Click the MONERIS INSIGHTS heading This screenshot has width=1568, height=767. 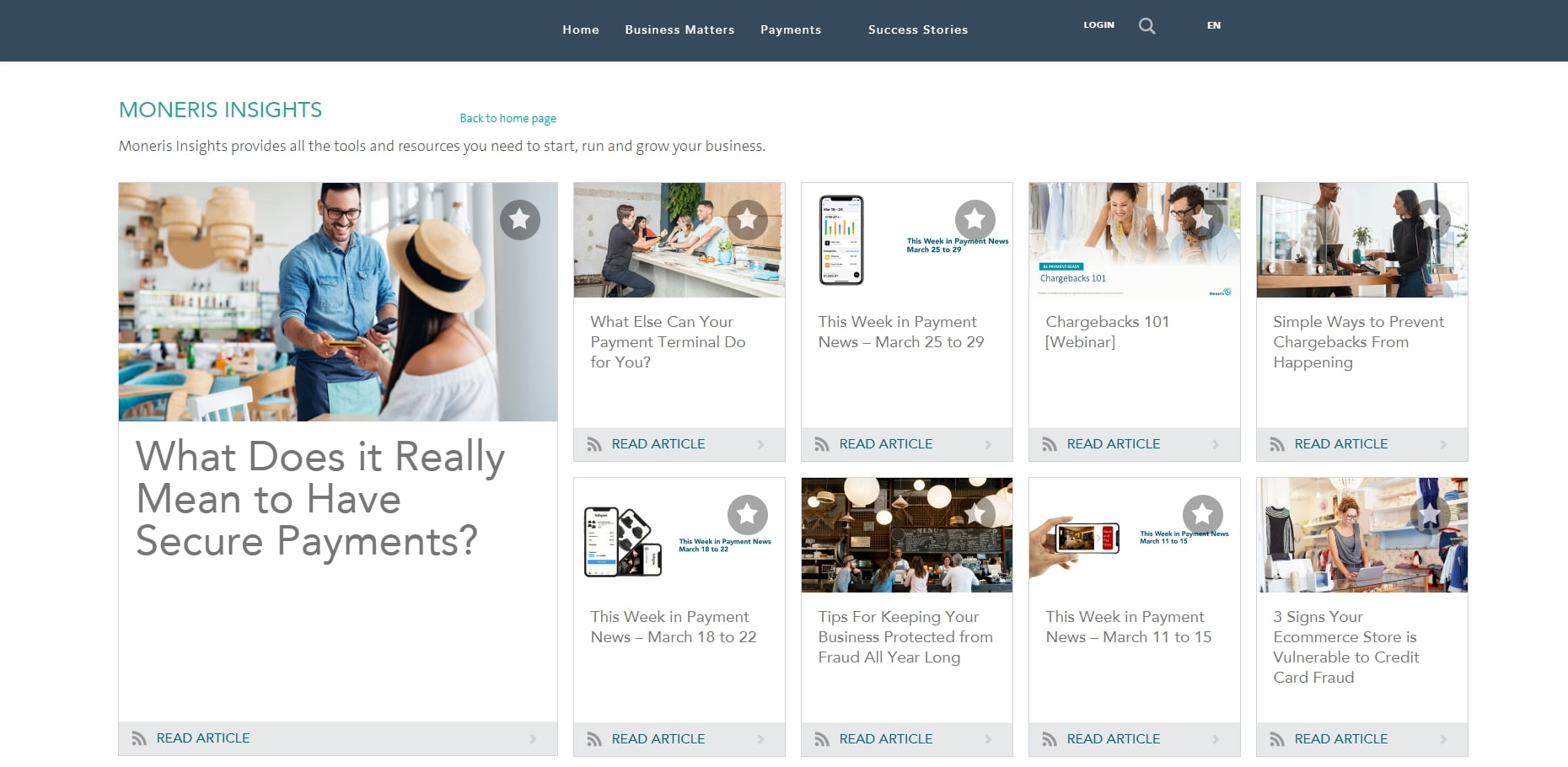[220, 110]
